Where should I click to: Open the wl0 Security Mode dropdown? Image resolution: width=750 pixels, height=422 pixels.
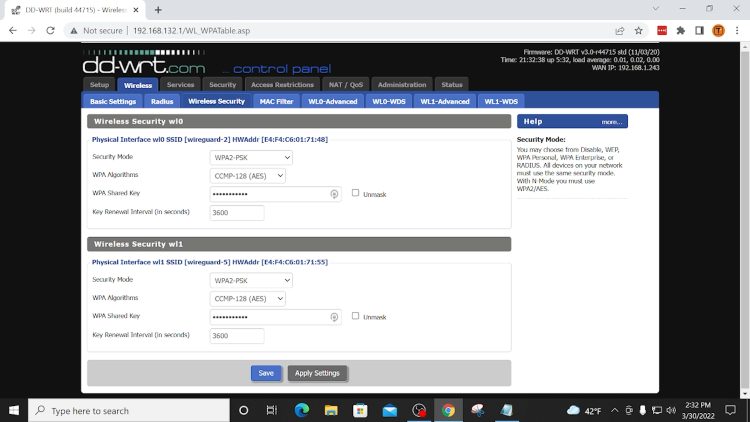click(251, 157)
